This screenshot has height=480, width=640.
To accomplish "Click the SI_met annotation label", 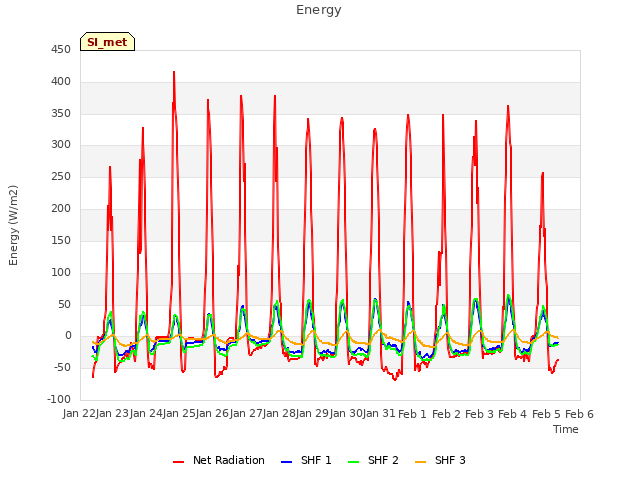I will 107,42.
